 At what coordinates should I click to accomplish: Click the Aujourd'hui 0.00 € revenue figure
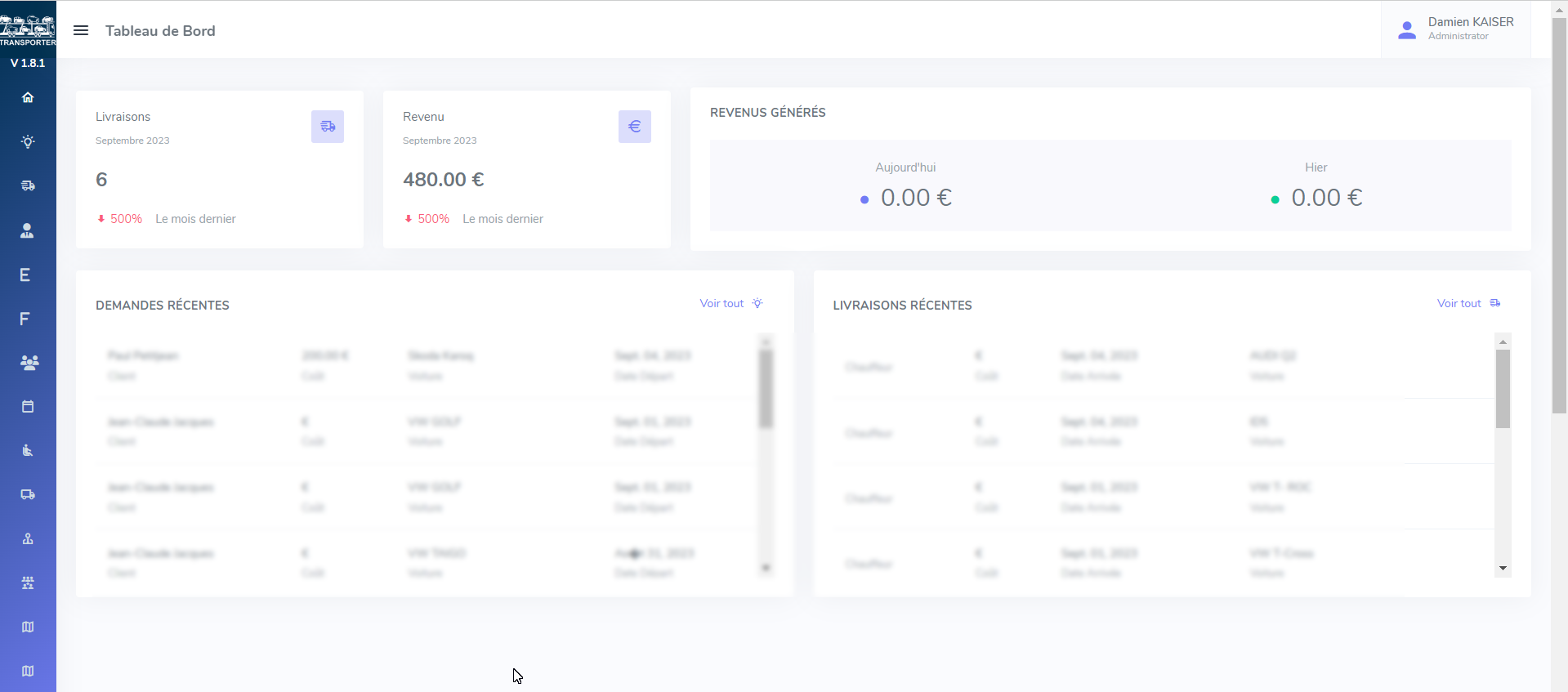[x=916, y=198]
